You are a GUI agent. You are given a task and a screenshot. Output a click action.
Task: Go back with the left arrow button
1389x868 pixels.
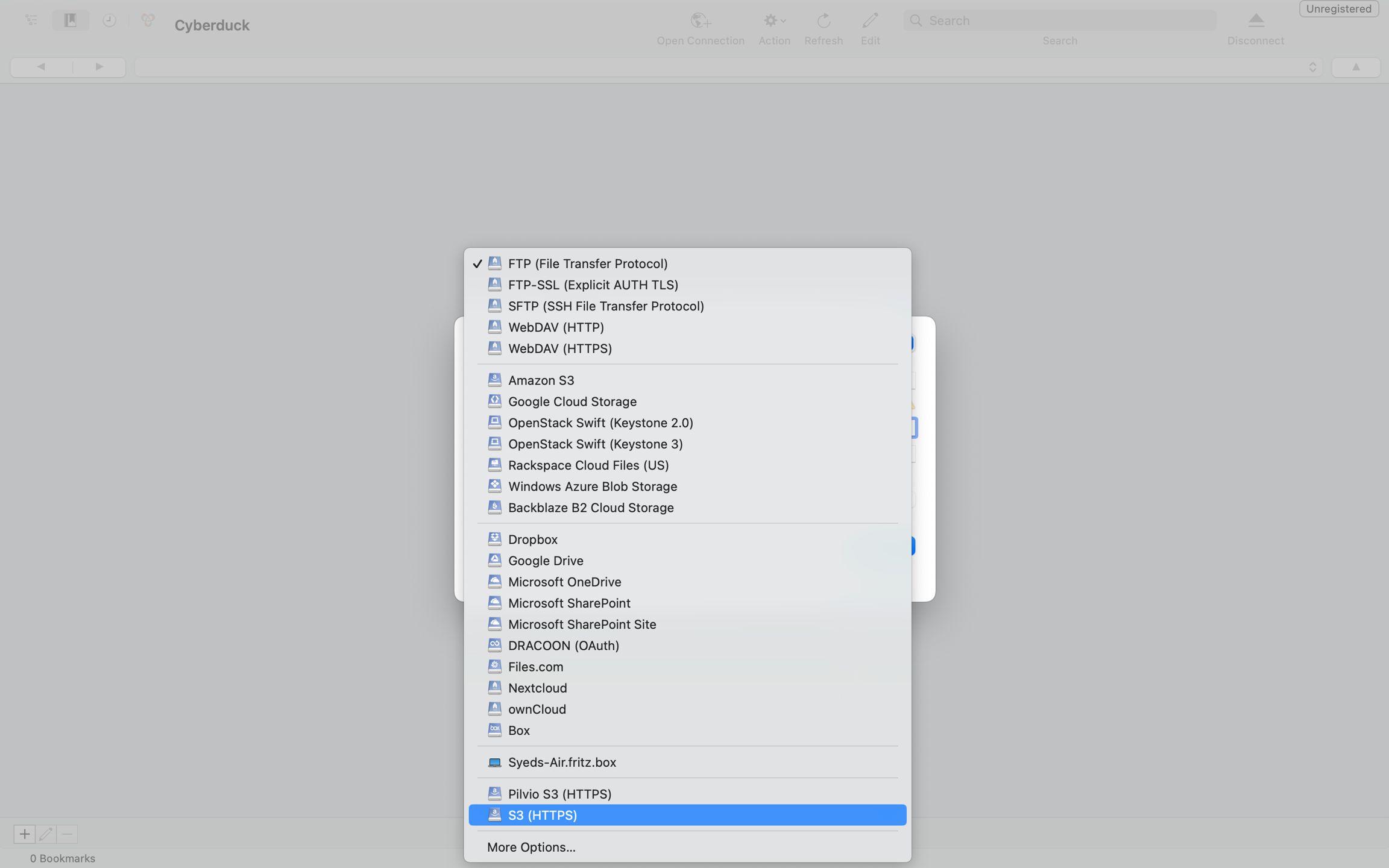click(41, 67)
